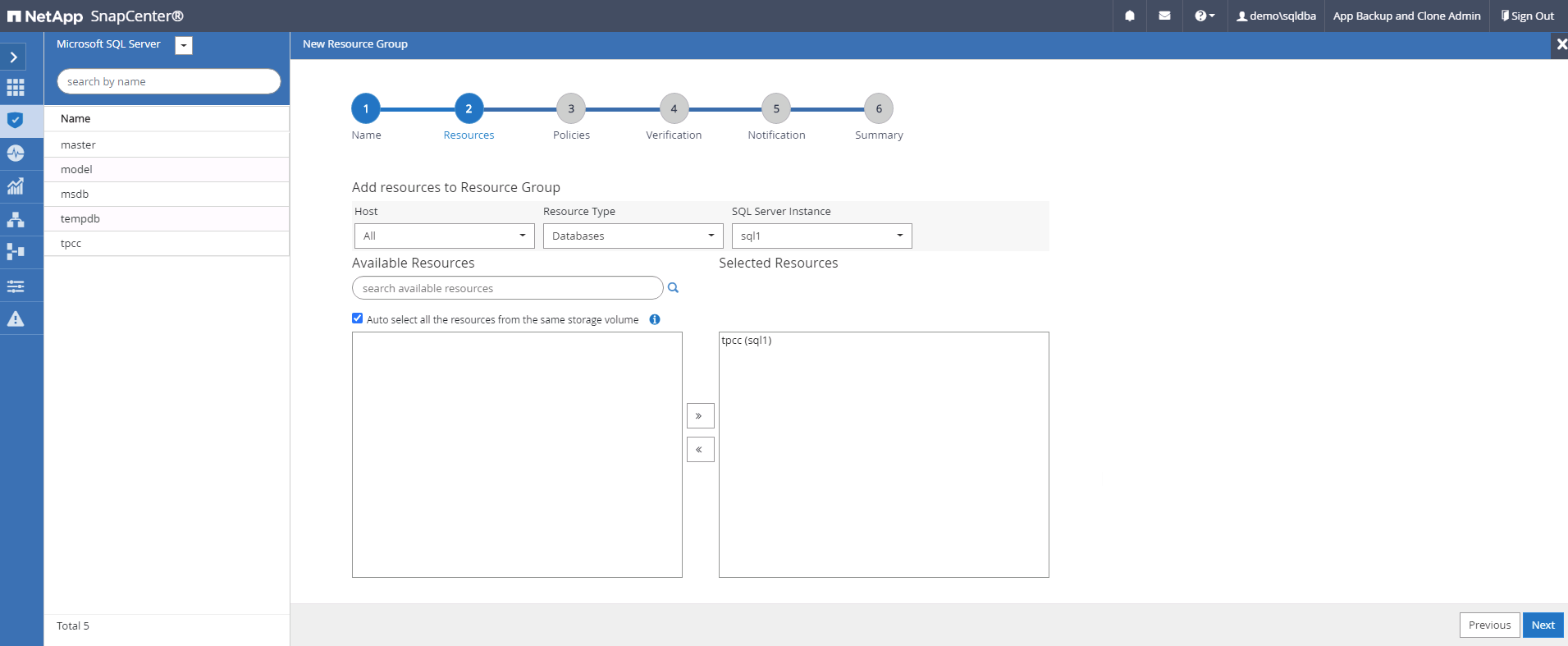The image size is (1568, 646).
Task: Open the Host dropdown showing All
Action: (444, 236)
